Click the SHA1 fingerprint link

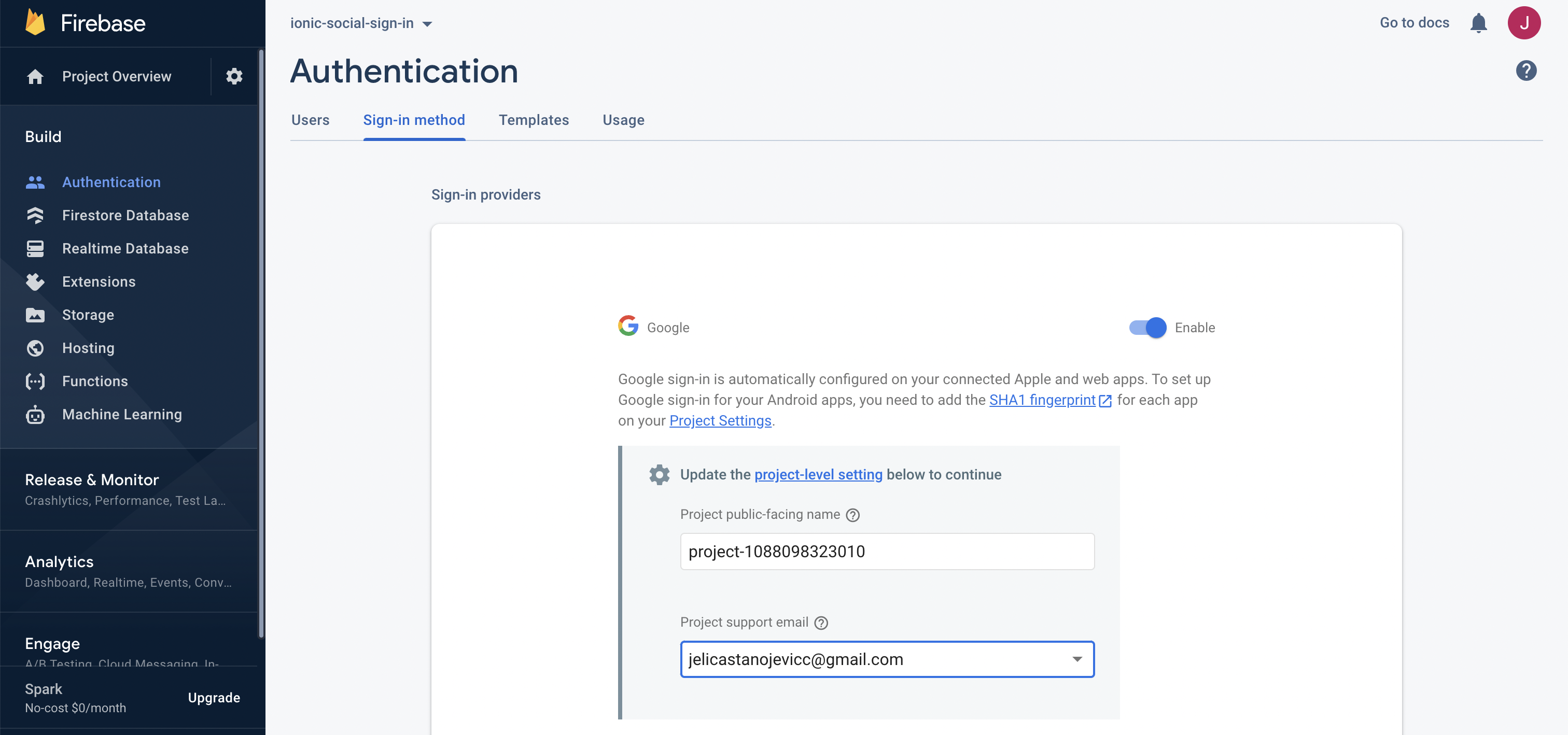pos(1042,400)
